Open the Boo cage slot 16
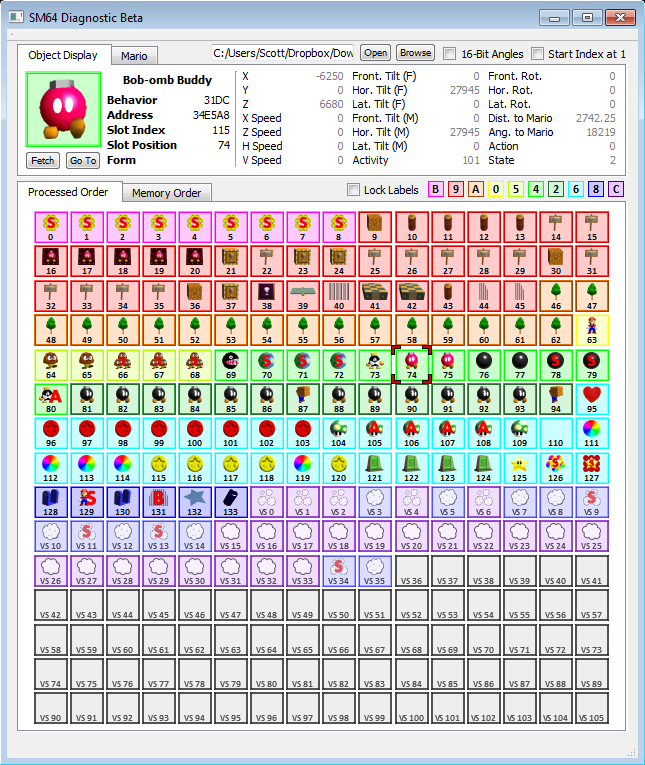This screenshot has height=765, width=645. 51,262
